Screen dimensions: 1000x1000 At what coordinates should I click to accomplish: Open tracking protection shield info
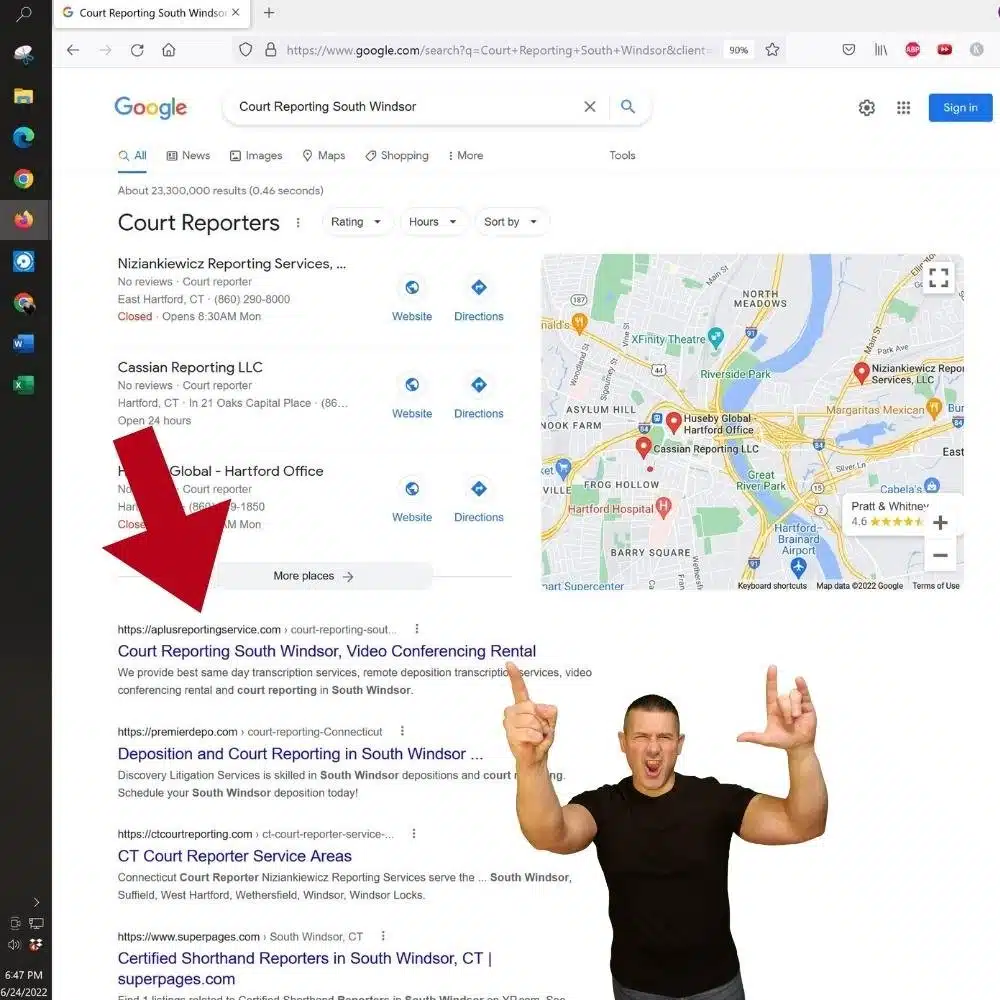tap(246, 50)
